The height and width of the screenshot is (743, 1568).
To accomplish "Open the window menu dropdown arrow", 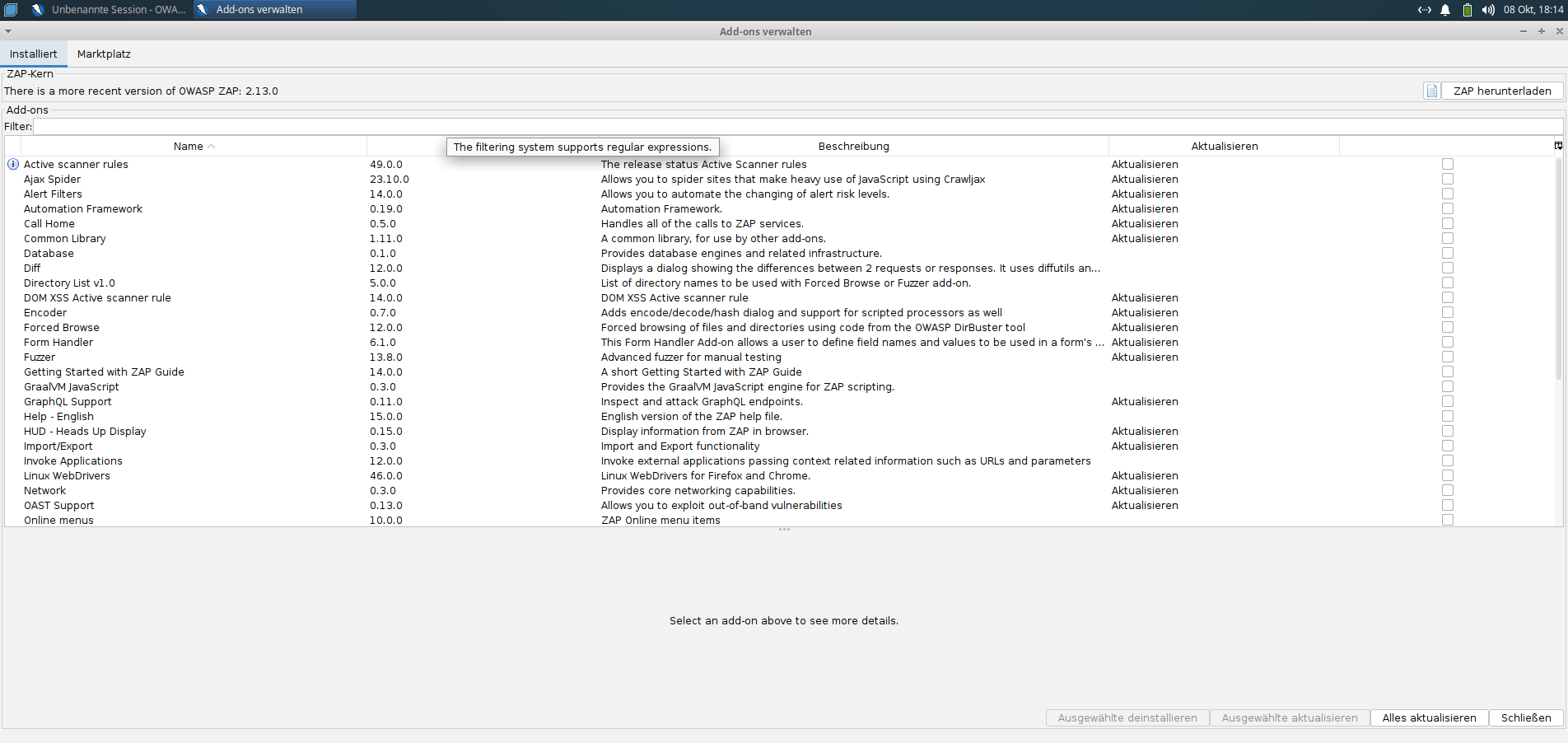I will coord(8,31).
